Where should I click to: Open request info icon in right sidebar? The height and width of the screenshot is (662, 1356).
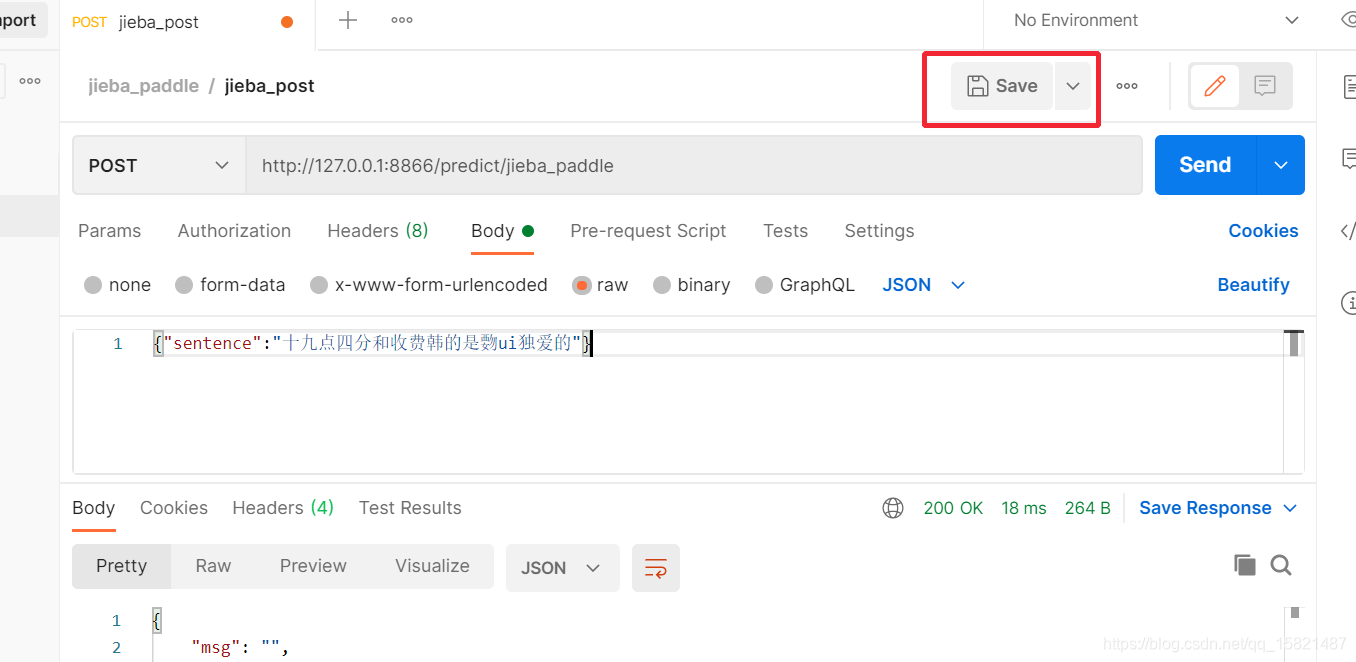point(1348,303)
